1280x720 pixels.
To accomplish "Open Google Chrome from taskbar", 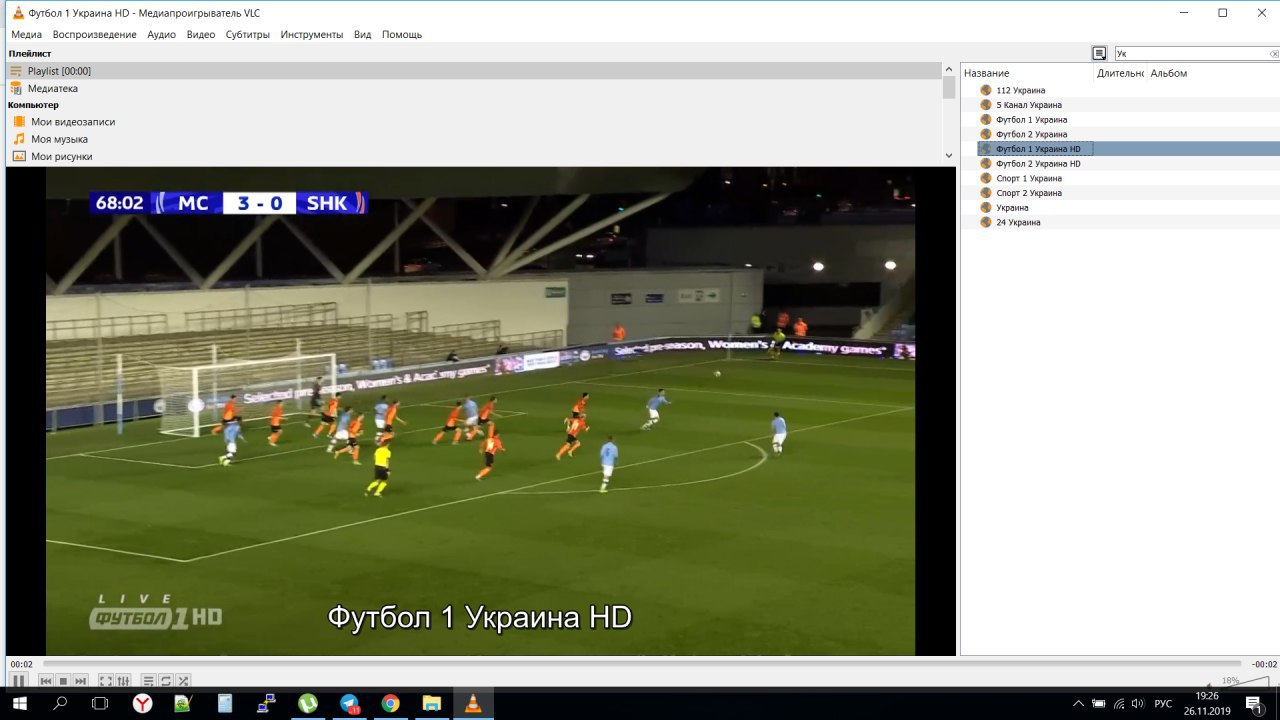I will (390, 704).
